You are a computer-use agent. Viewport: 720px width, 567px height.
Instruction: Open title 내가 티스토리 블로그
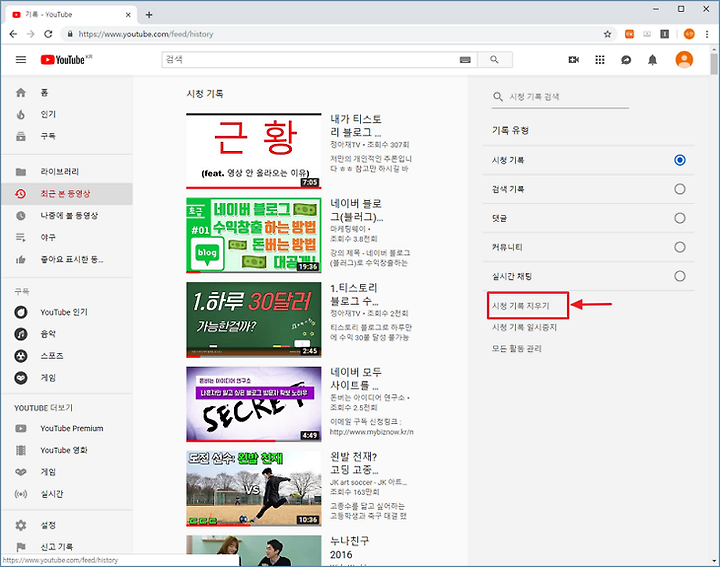coord(356,125)
